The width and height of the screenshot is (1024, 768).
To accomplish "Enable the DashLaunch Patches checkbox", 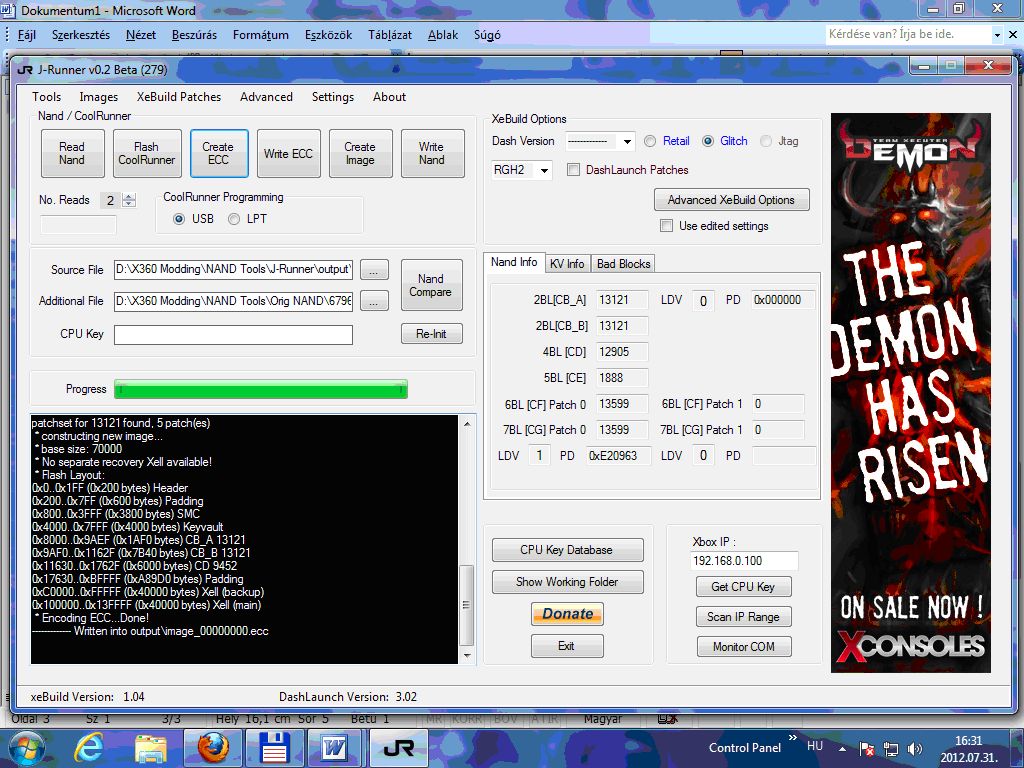I will 574,170.
